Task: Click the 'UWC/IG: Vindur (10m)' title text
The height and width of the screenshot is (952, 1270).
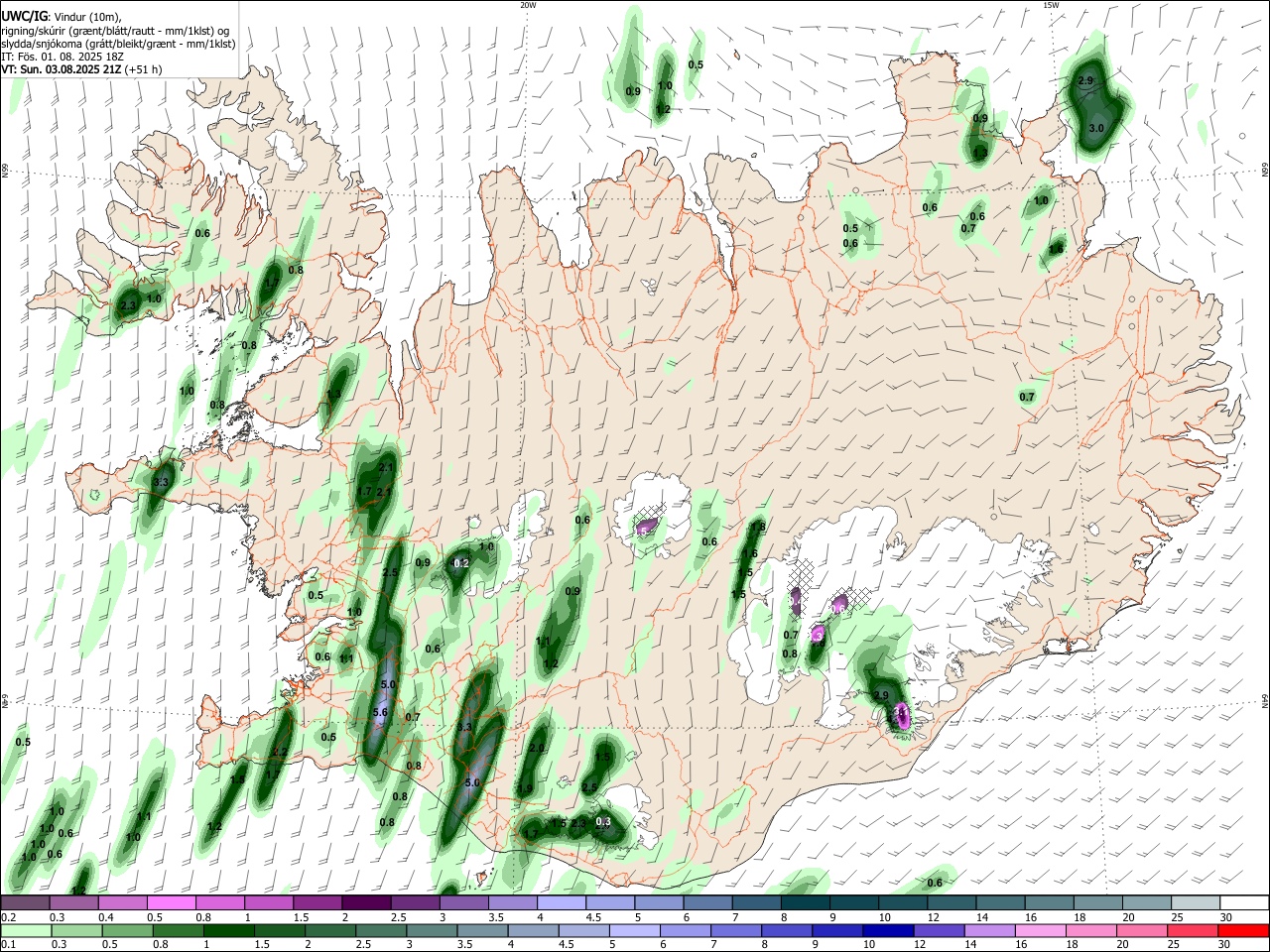Action: click(x=61, y=16)
